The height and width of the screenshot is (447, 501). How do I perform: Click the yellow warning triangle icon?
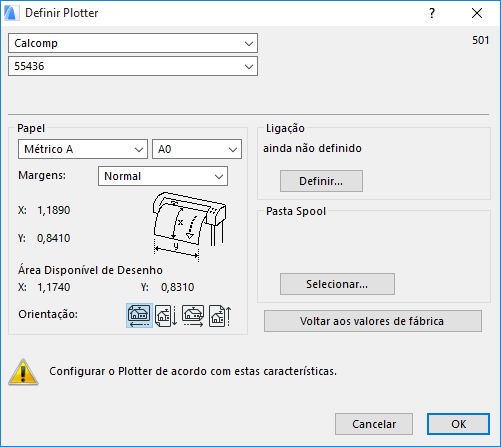coord(23,372)
